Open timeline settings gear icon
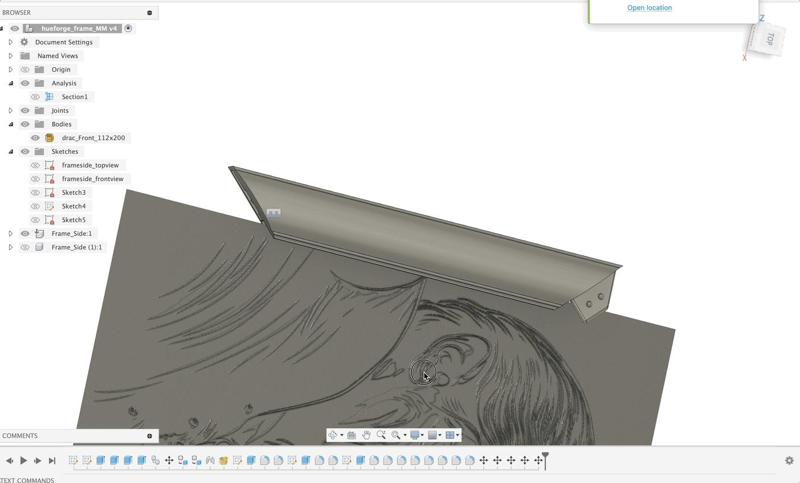Viewport: 800px width, 483px height. click(x=789, y=460)
